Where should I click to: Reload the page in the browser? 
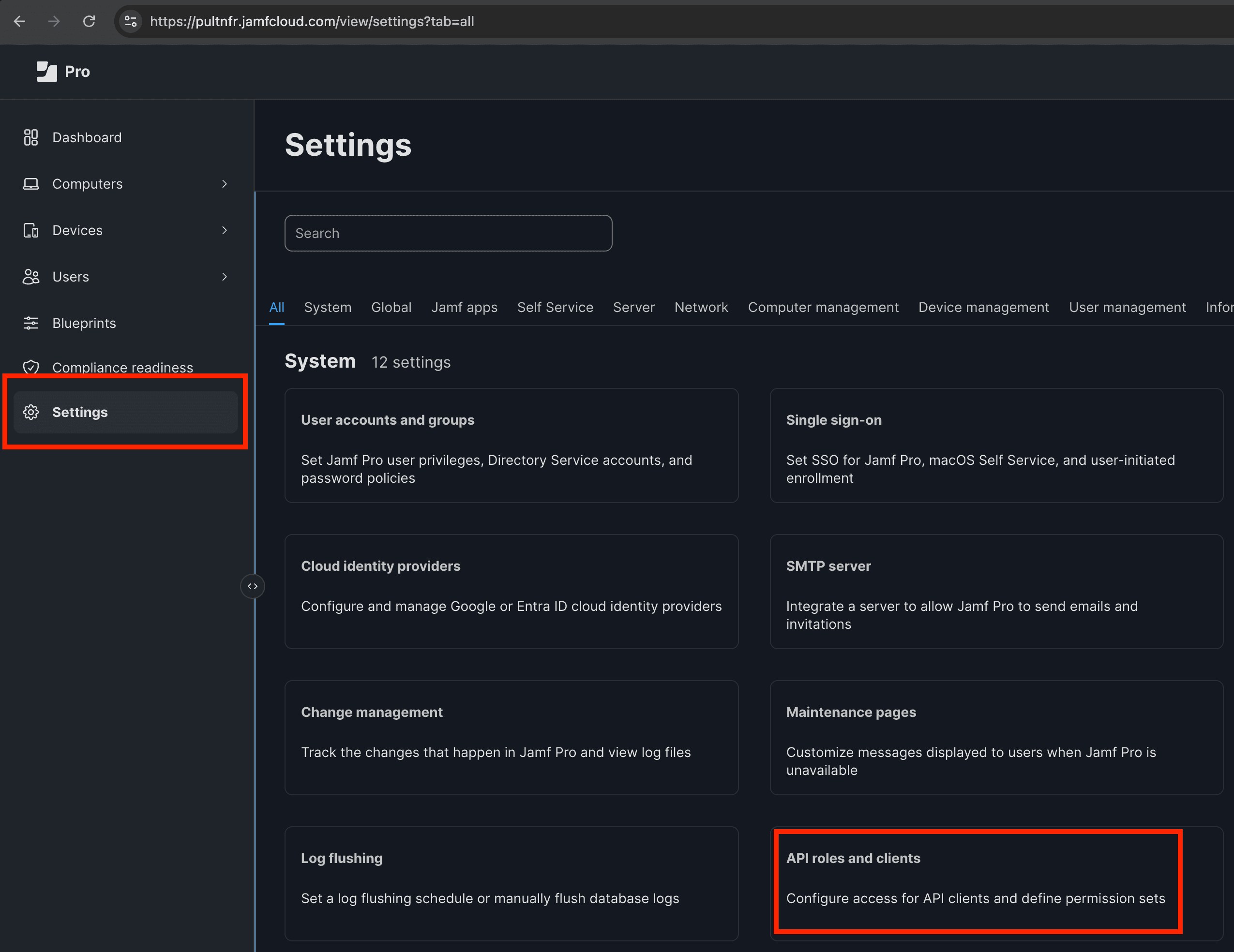tap(89, 21)
